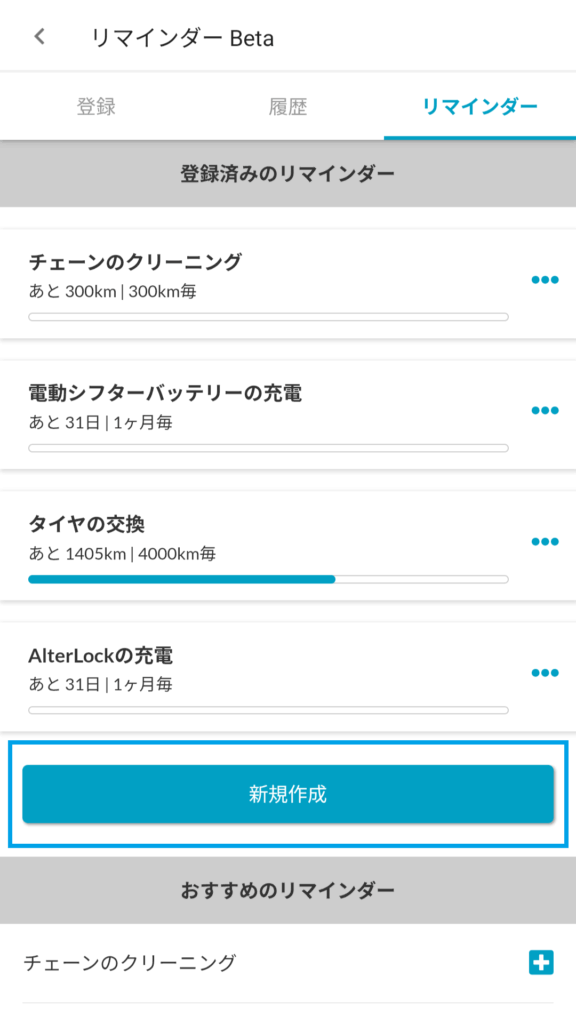The width and height of the screenshot is (576, 1024).
Task: Select recommended チェーンのクリーニング list item text
Action: click(129, 963)
